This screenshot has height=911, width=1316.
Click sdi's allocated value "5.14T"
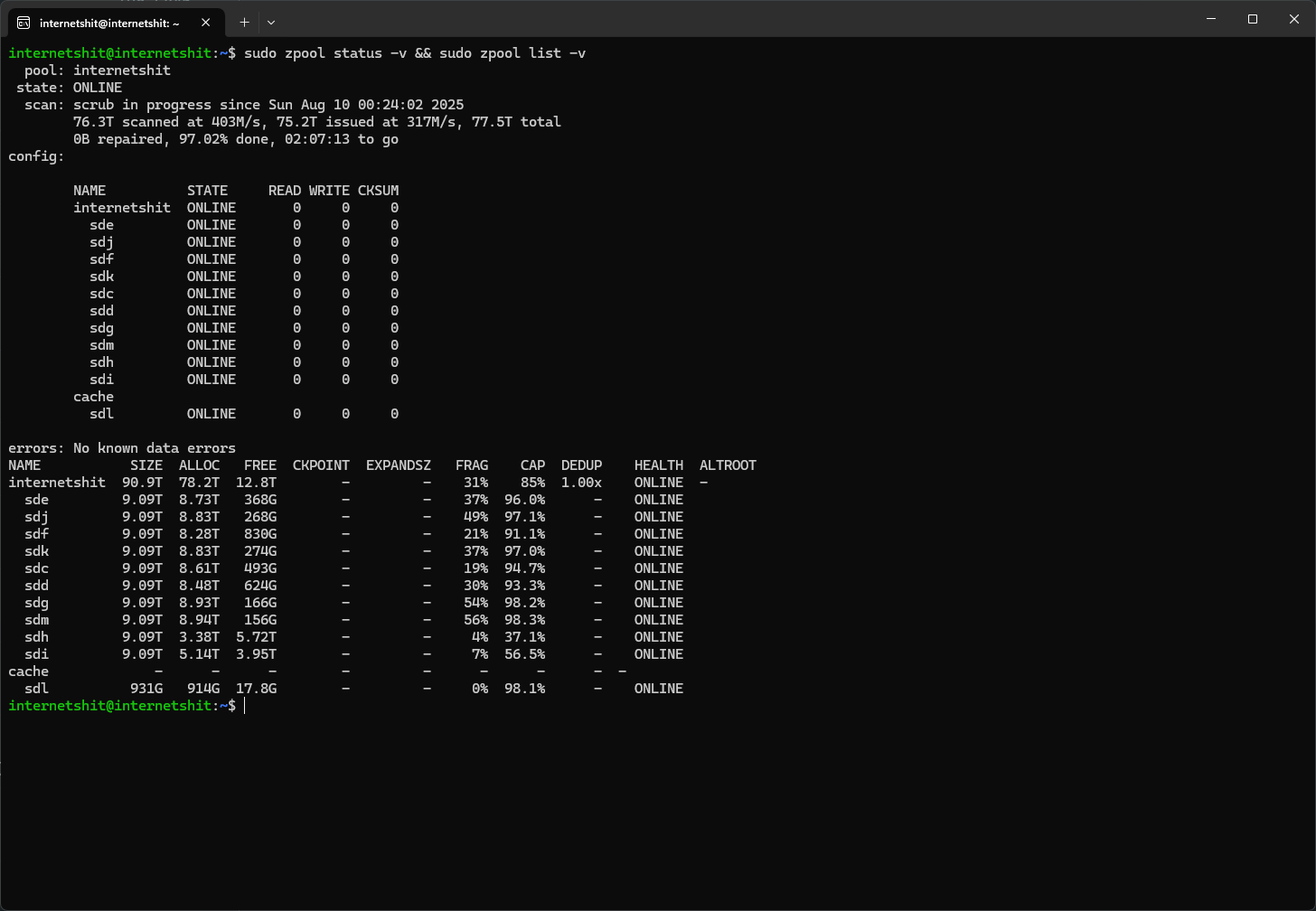(x=199, y=654)
